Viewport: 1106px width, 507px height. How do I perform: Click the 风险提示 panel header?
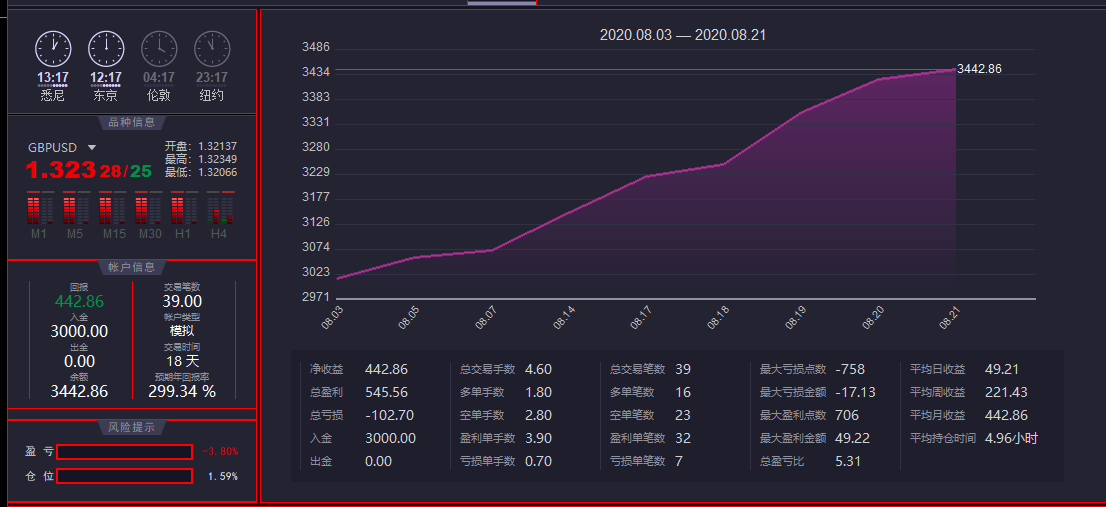coord(132,427)
